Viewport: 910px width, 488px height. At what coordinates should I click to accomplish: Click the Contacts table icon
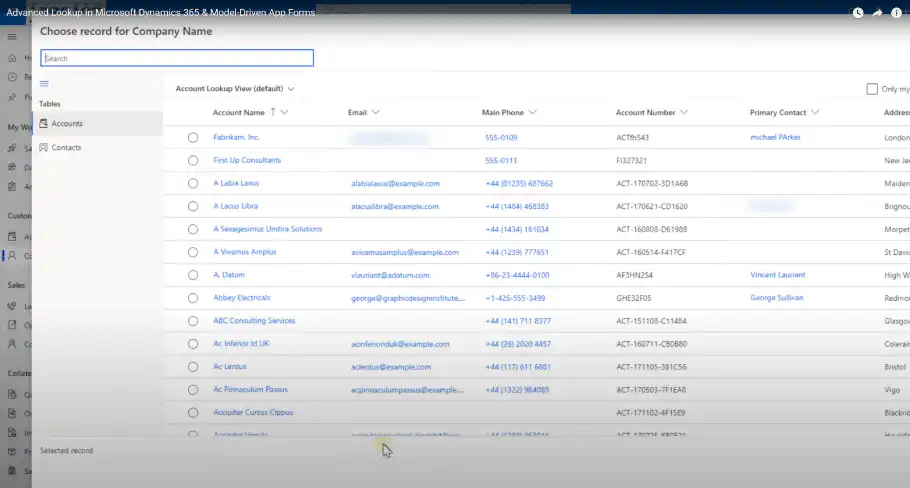tap(43, 148)
